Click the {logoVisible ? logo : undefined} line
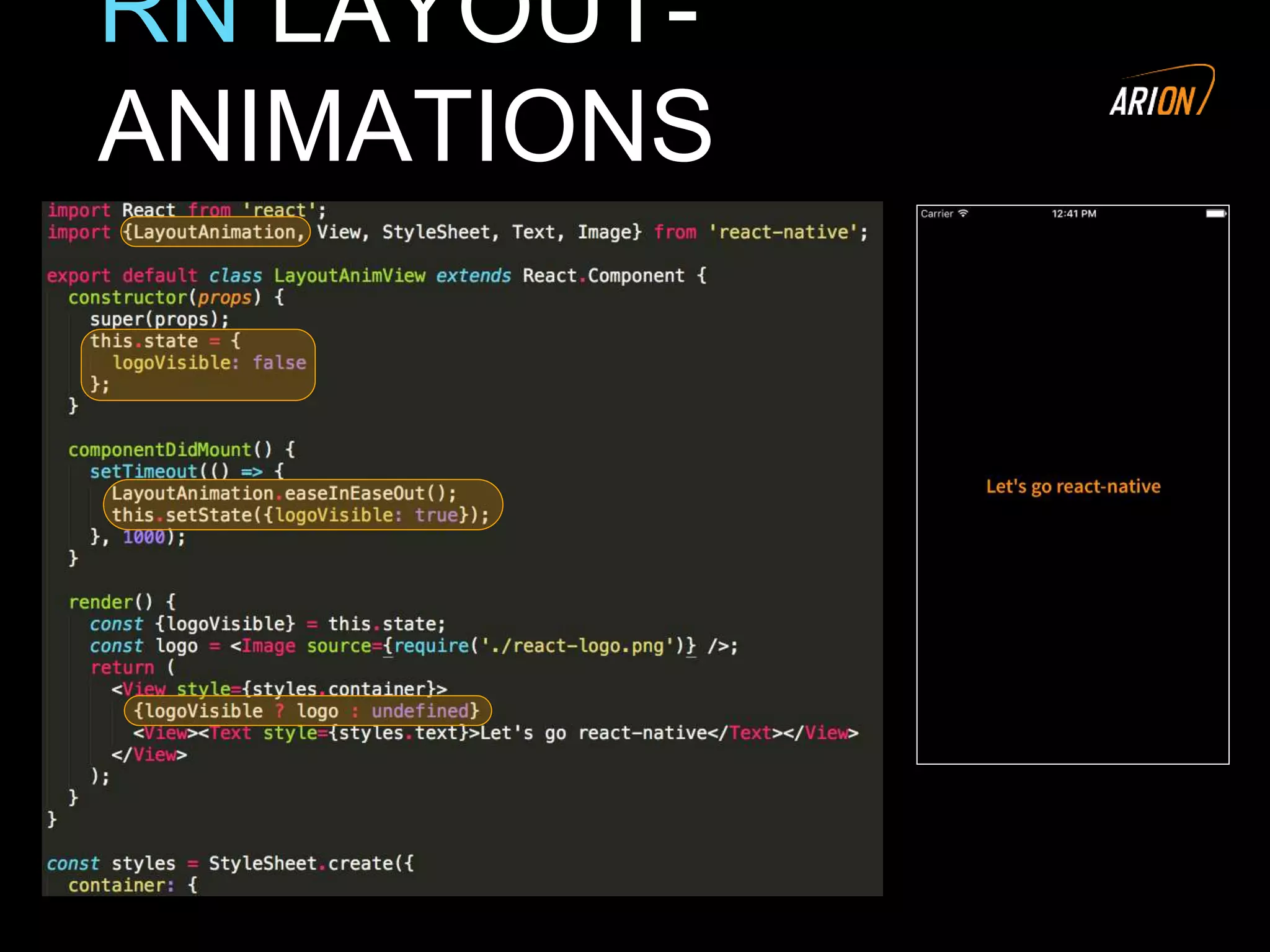 [x=307, y=711]
